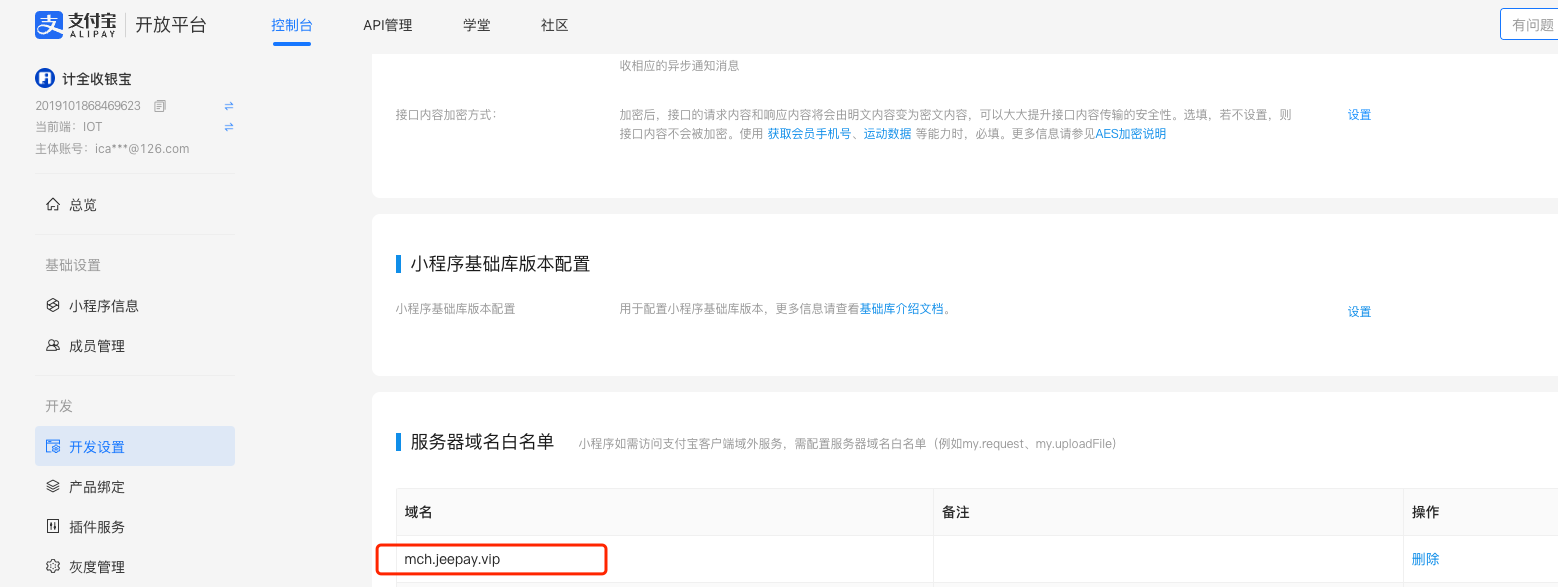Switch to 控制台 tab
Image resolution: width=1558 pixels, height=587 pixels.
click(x=291, y=25)
